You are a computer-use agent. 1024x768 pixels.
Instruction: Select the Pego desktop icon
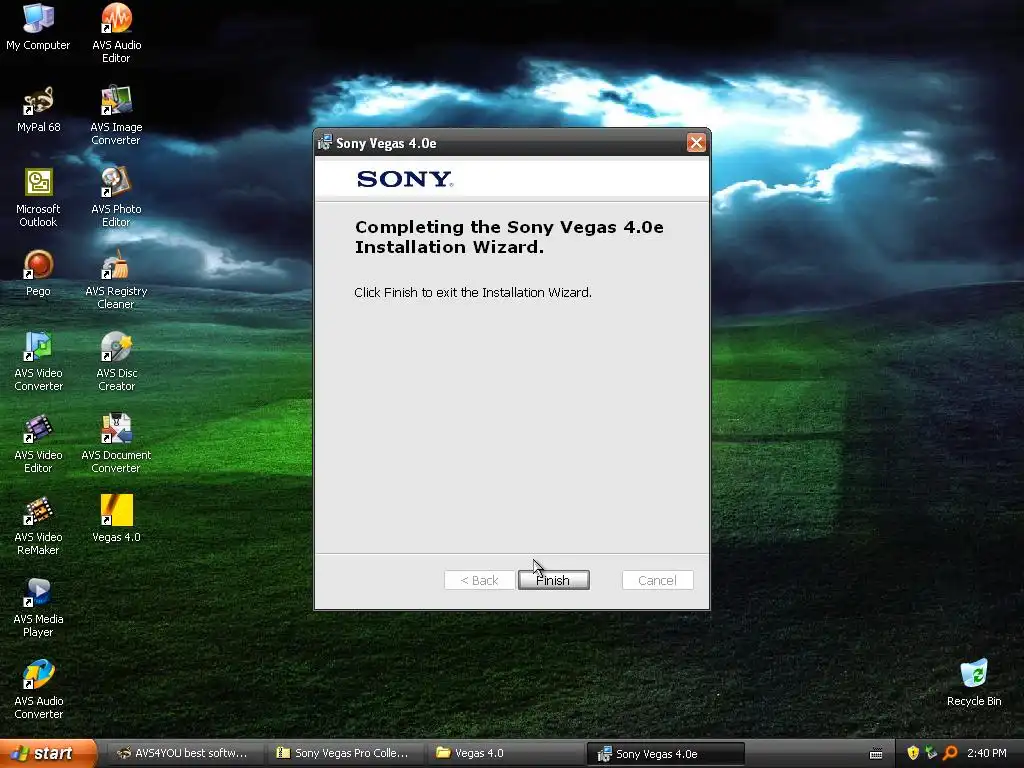click(38, 273)
